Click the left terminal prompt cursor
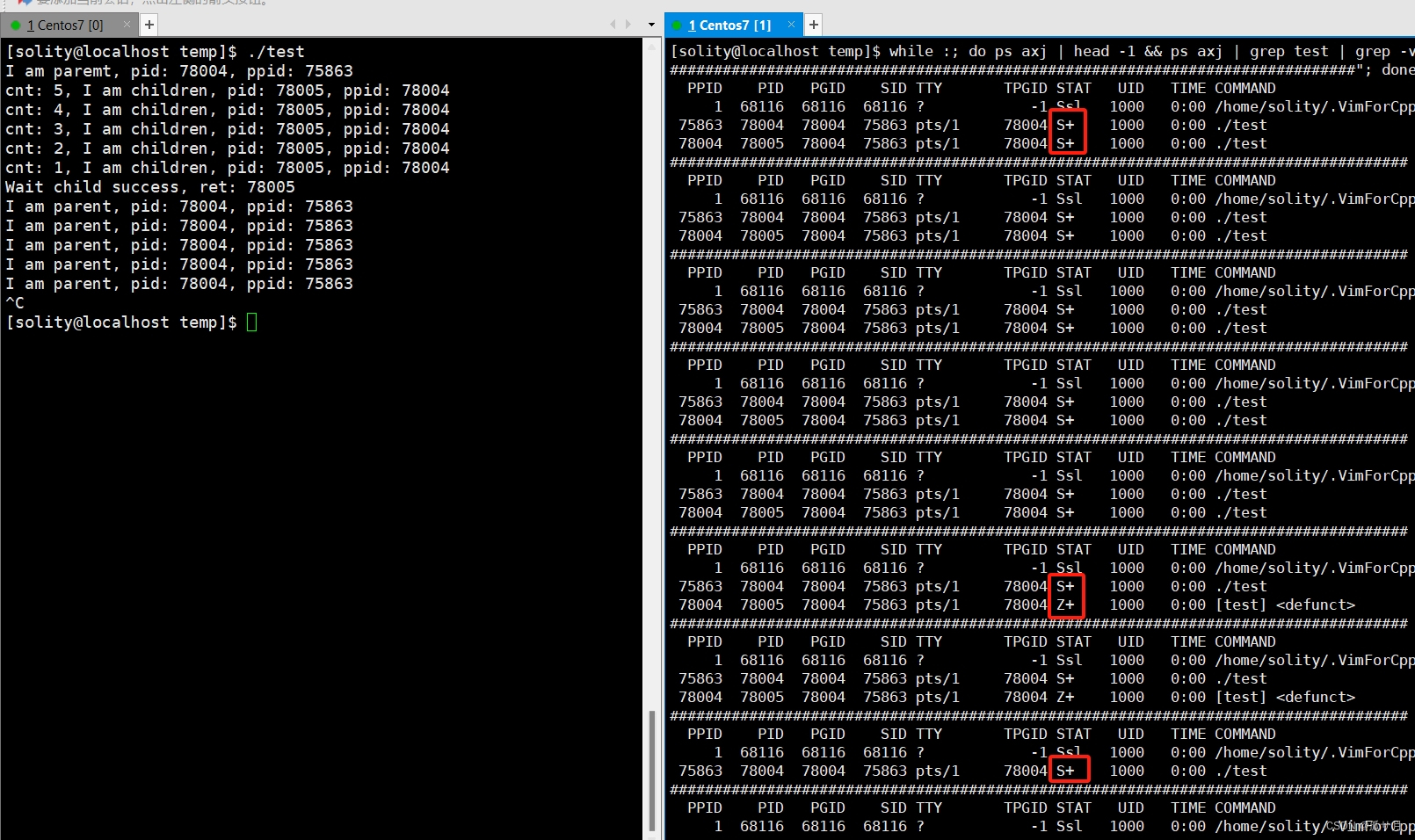This screenshot has height=840, width=1415. 252,322
